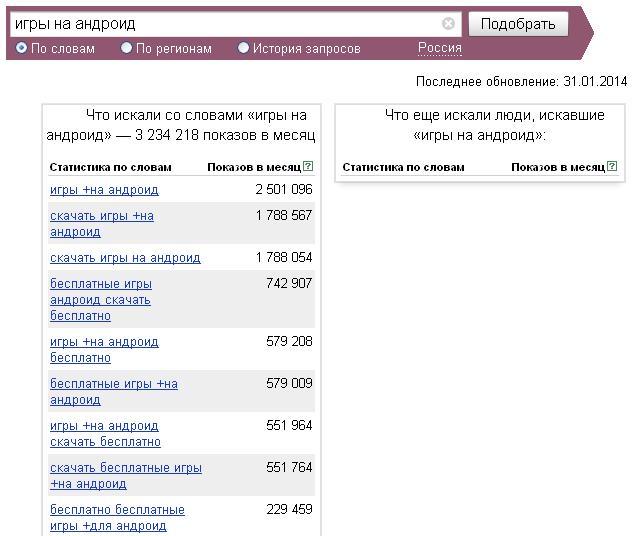The width and height of the screenshot is (639, 536).
Task: Select the 'По регионам' radio option
Action: 126,48
